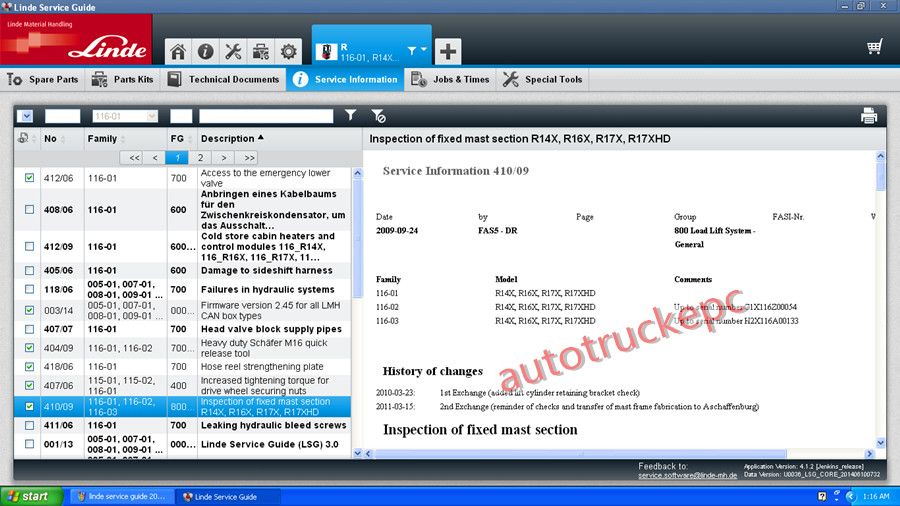Open the parts kit toolbox icon
The width and height of the screenshot is (900, 506).
[x=261, y=52]
